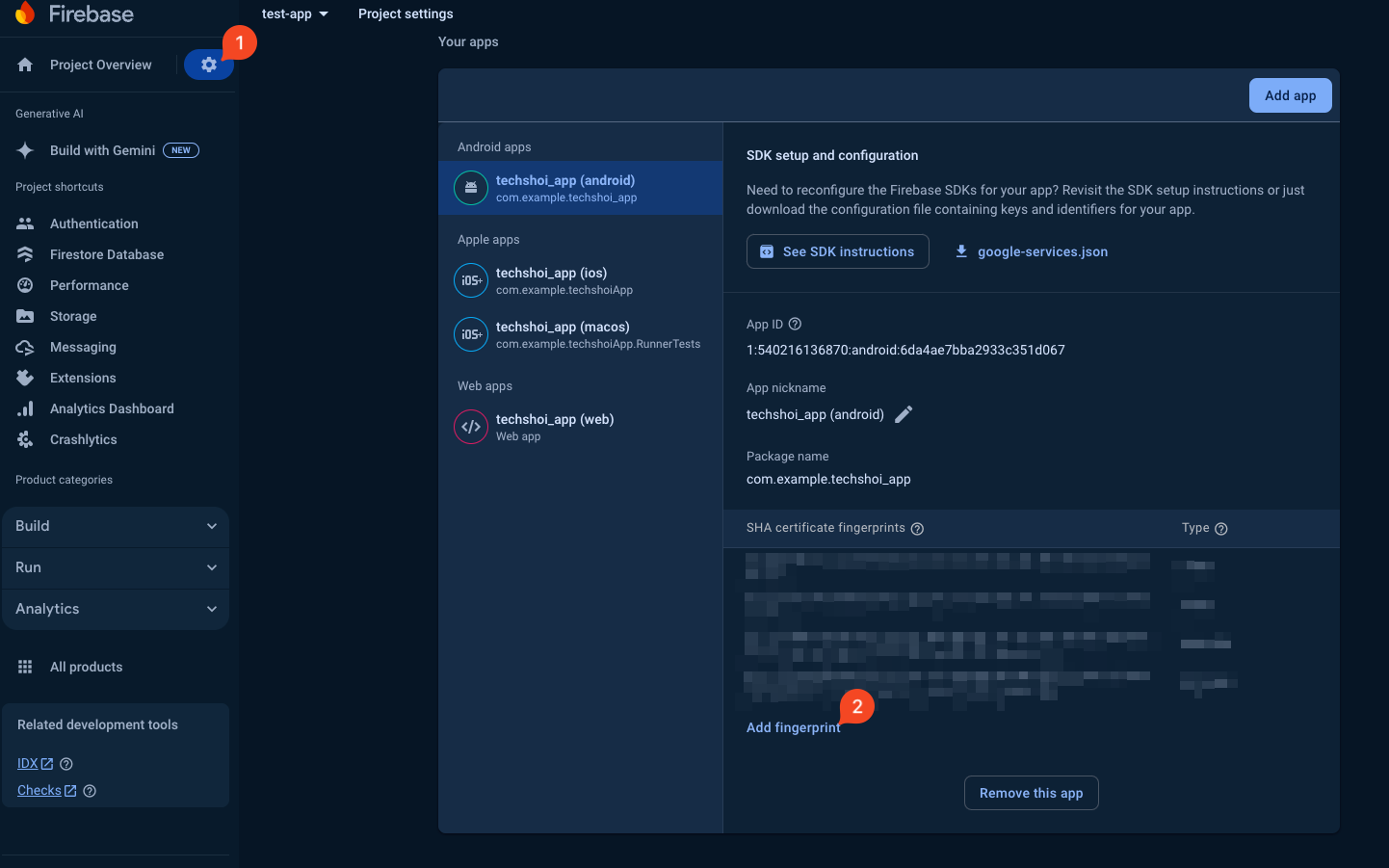Edit app nickname with the pencil icon
1389x868 pixels.
[x=904, y=414]
